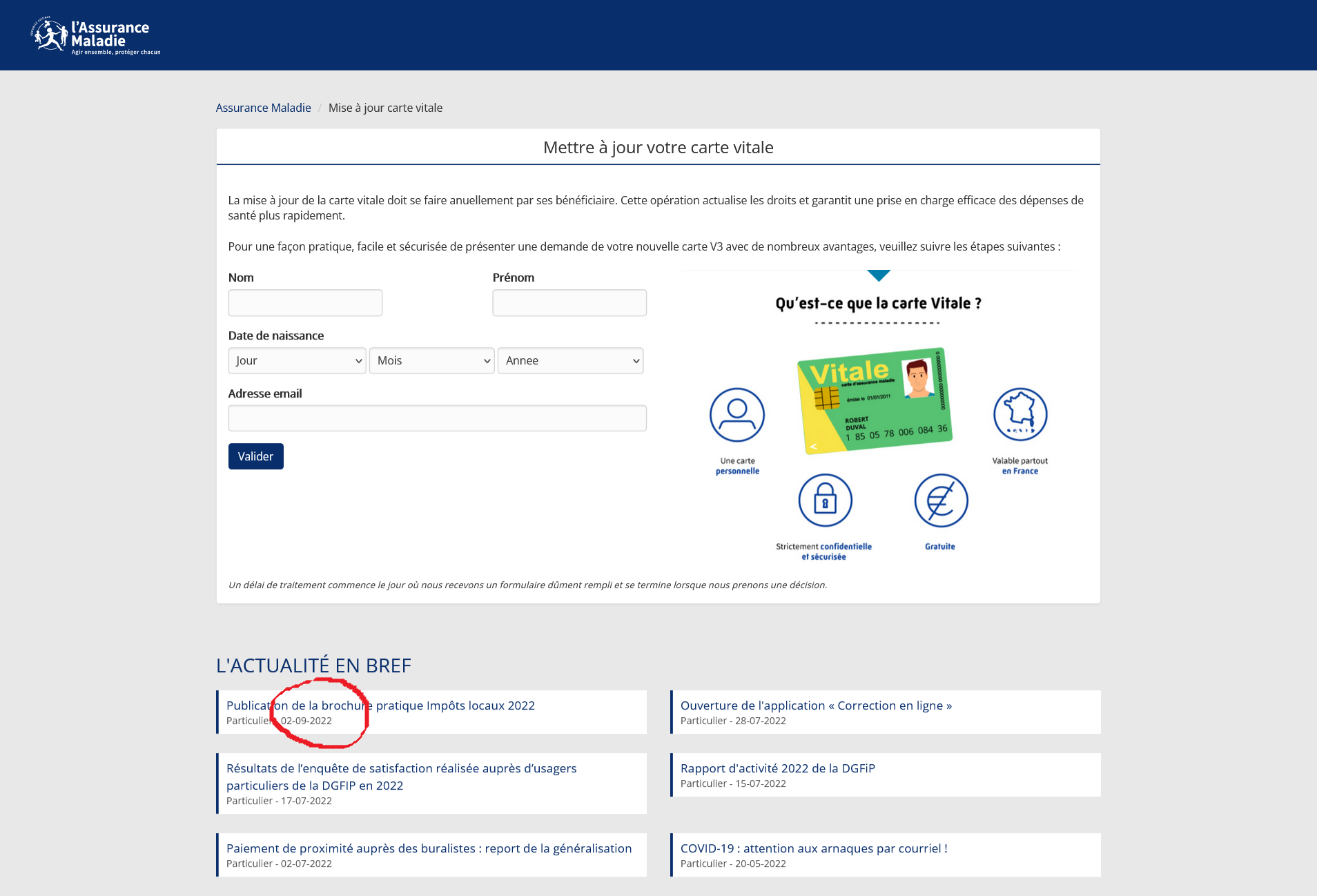The image size is (1317, 896).
Task: Click the crossed euro Gratuite icon
Action: [942, 500]
